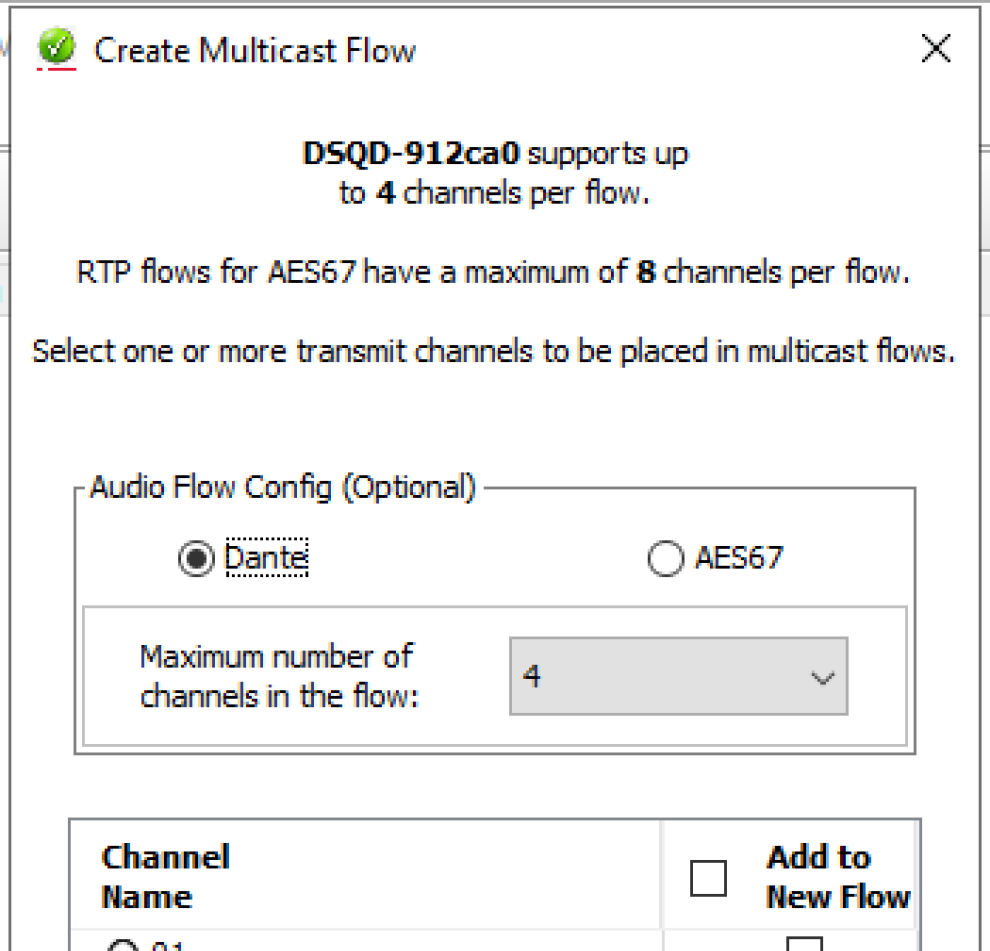
Task: Click the green checkmark Dante Controller icon
Action: click(56, 49)
